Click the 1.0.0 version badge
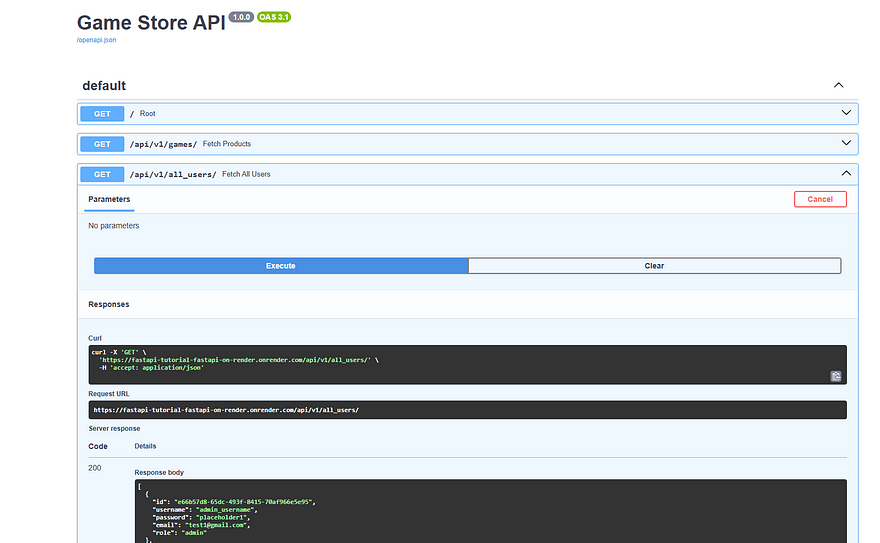The width and height of the screenshot is (880, 543). point(241,18)
